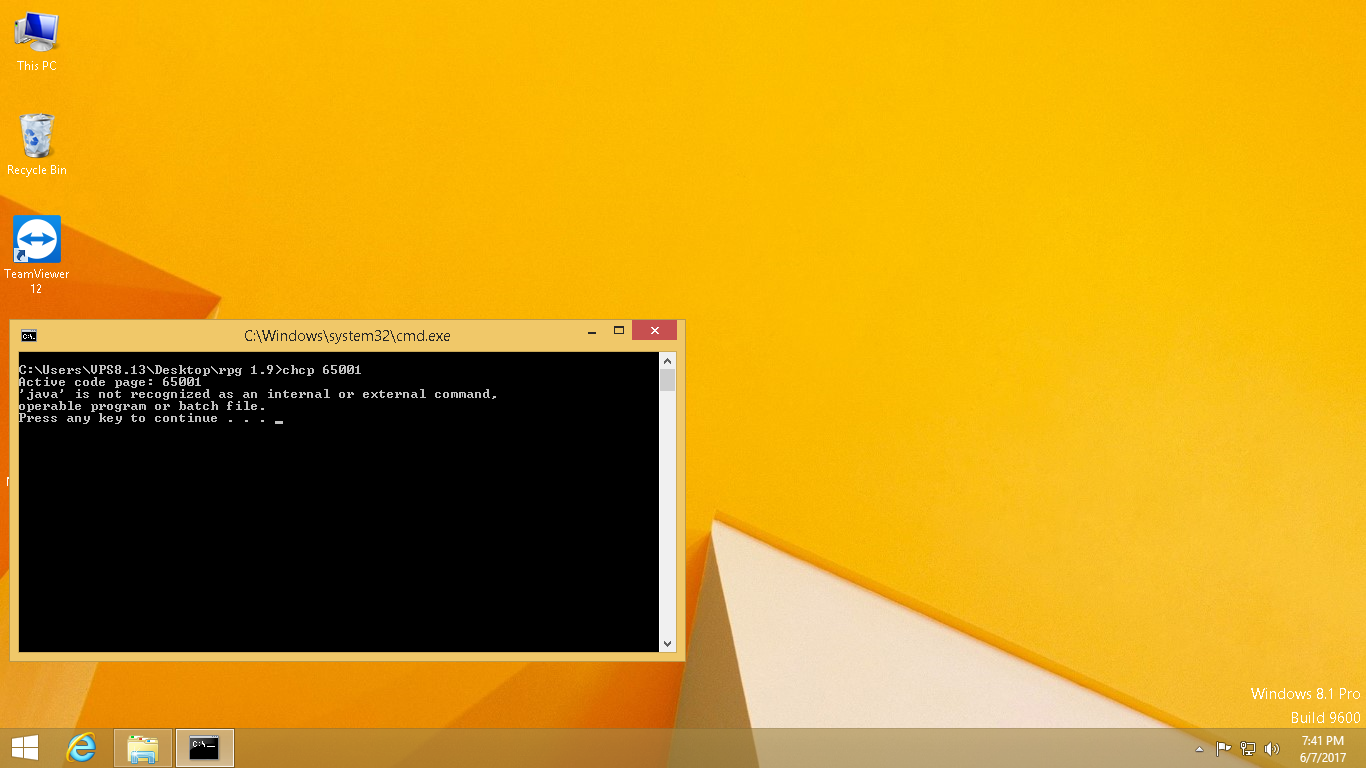Open the volume speaker tray icon
Image resolution: width=1366 pixels, height=768 pixels.
[1272, 749]
